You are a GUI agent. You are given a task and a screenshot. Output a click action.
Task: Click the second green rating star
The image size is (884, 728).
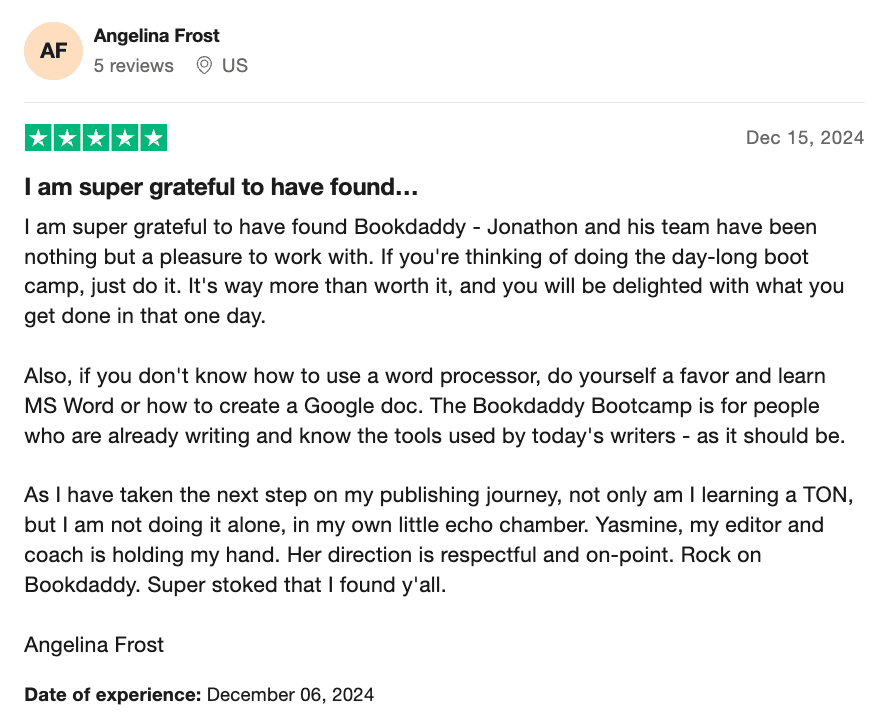tap(67, 138)
